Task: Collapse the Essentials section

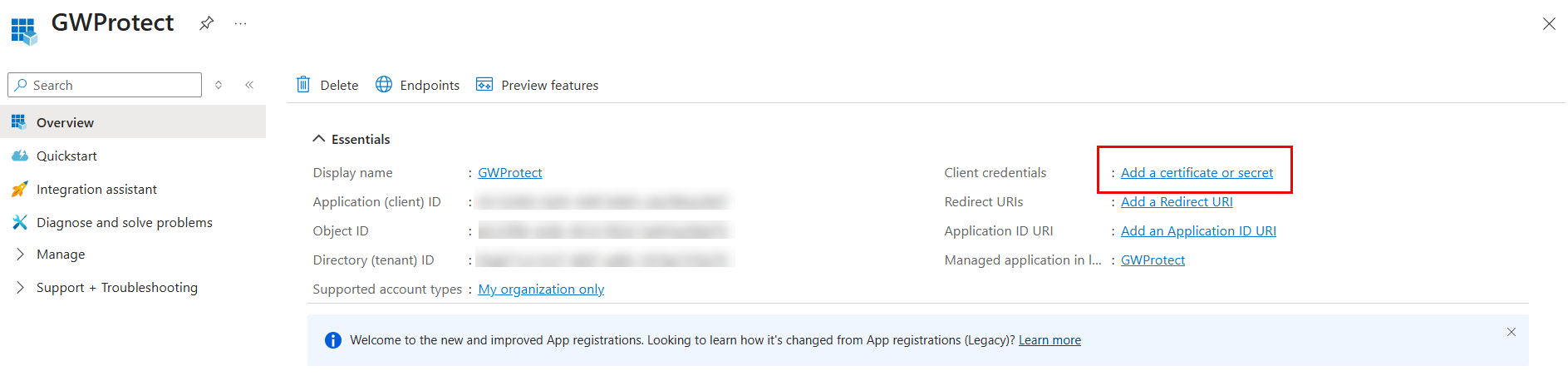Action: point(318,139)
